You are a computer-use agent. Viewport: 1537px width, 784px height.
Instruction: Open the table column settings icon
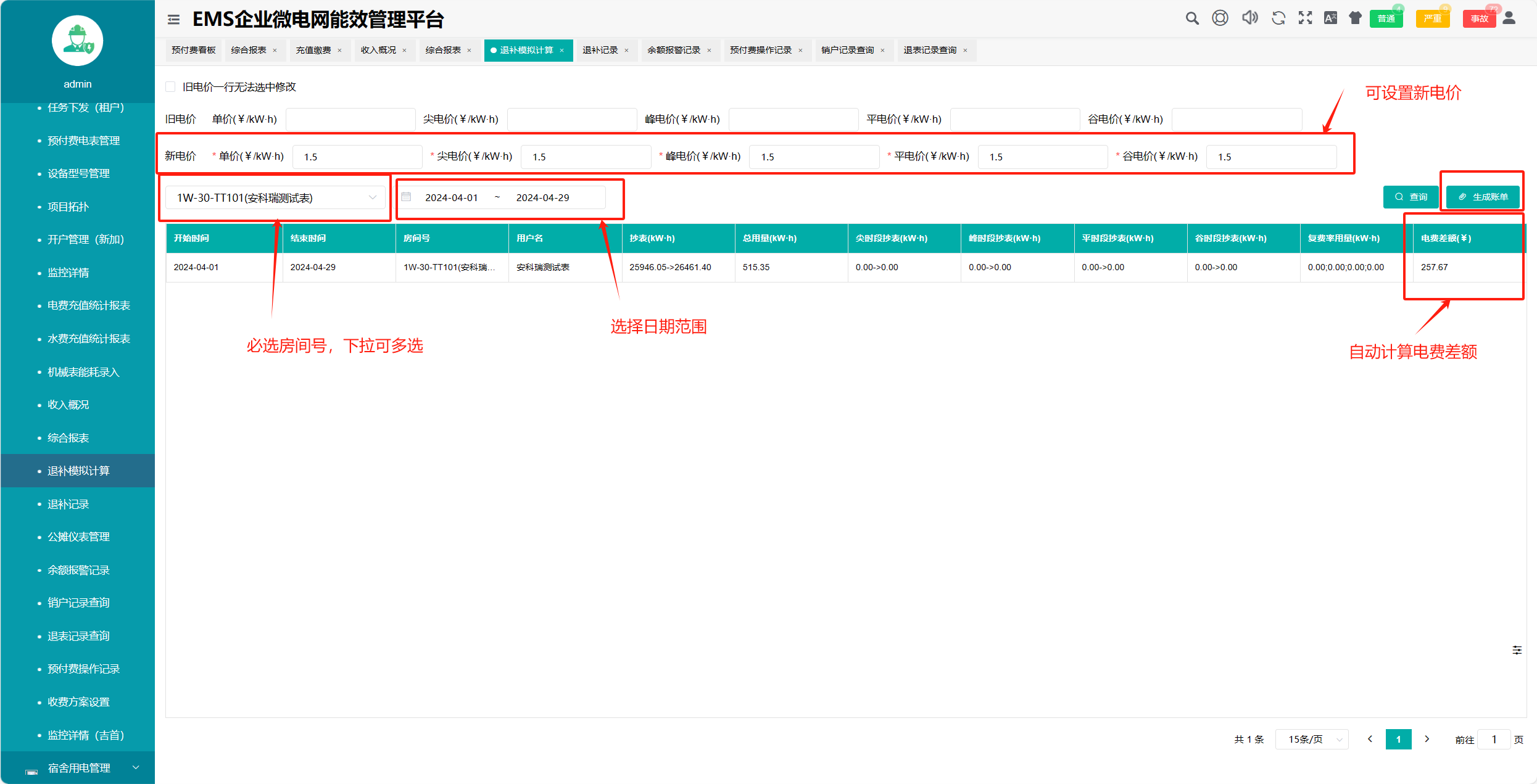(x=1517, y=650)
